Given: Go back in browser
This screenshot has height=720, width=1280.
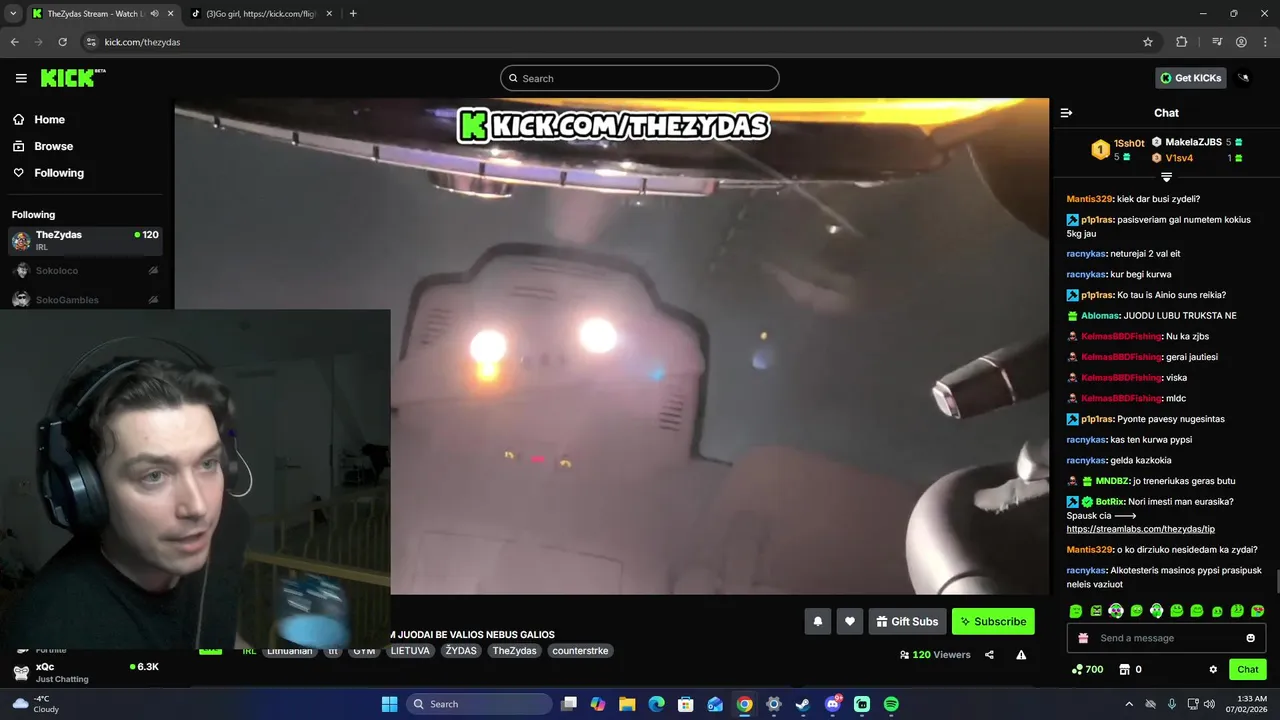Looking at the screenshot, I should tap(14, 42).
